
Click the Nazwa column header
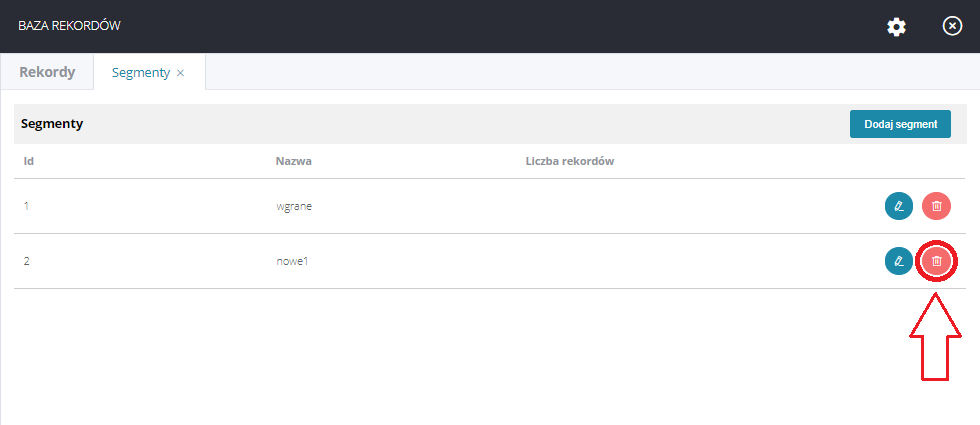[293, 161]
